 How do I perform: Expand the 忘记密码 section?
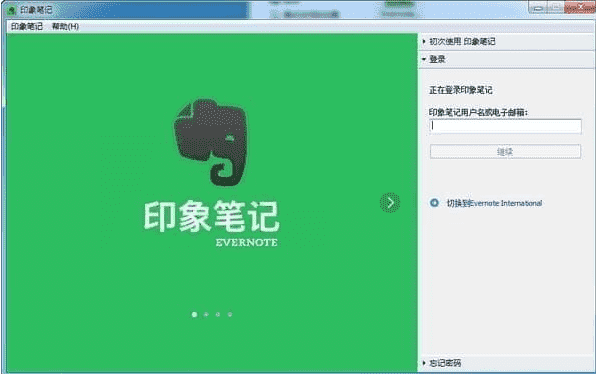click(x=507, y=363)
